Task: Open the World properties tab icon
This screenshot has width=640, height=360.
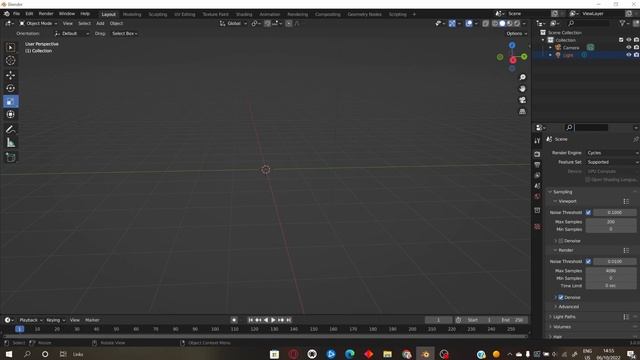Action: [x=537, y=197]
